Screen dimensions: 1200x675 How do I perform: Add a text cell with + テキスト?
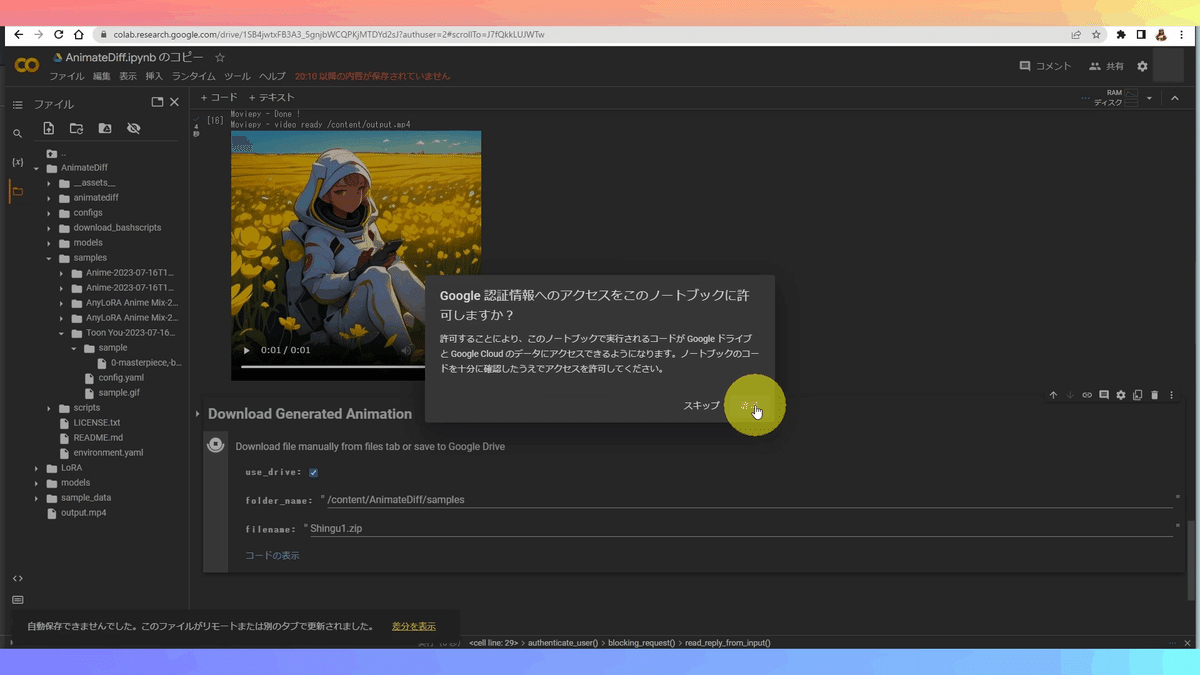(x=272, y=98)
